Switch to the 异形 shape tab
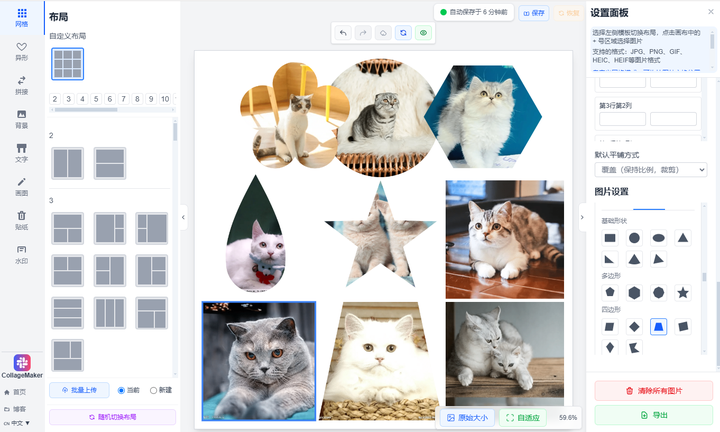 click(x=21, y=50)
